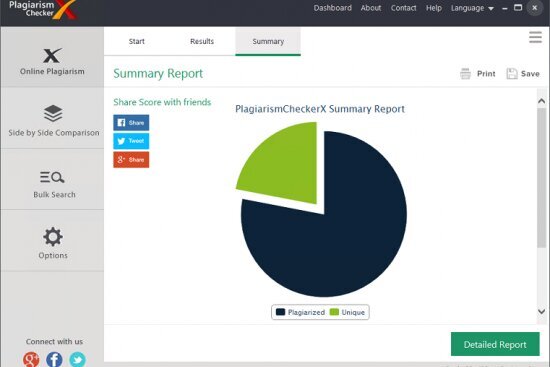Click the 'PlagiarismCheckerX Summary Report' chart title
Screen dimensions: 550x367
pyautogui.click(x=320, y=109)
